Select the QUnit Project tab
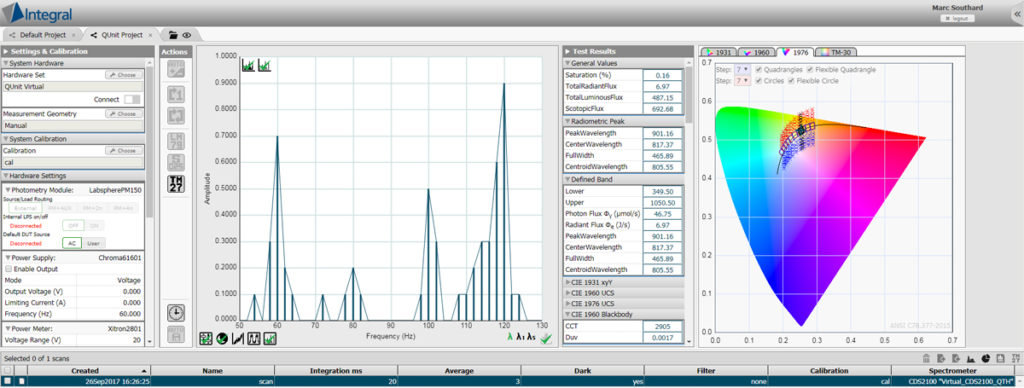Image resolution: width=1024 pixels, height=388 pixels. coord(121,35)
